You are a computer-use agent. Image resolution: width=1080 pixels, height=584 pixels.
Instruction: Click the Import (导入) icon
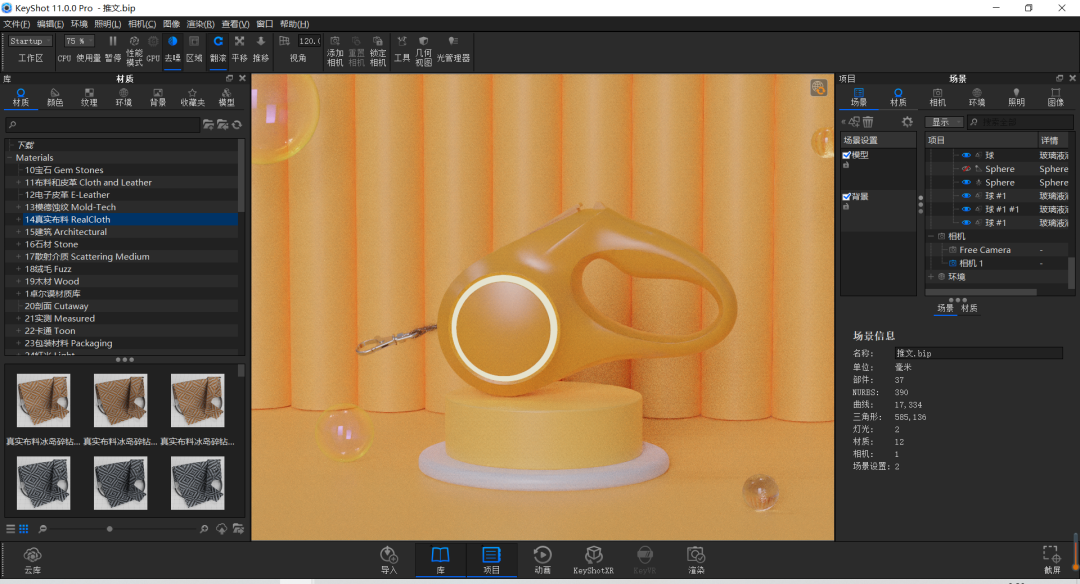tap(389, 558)
